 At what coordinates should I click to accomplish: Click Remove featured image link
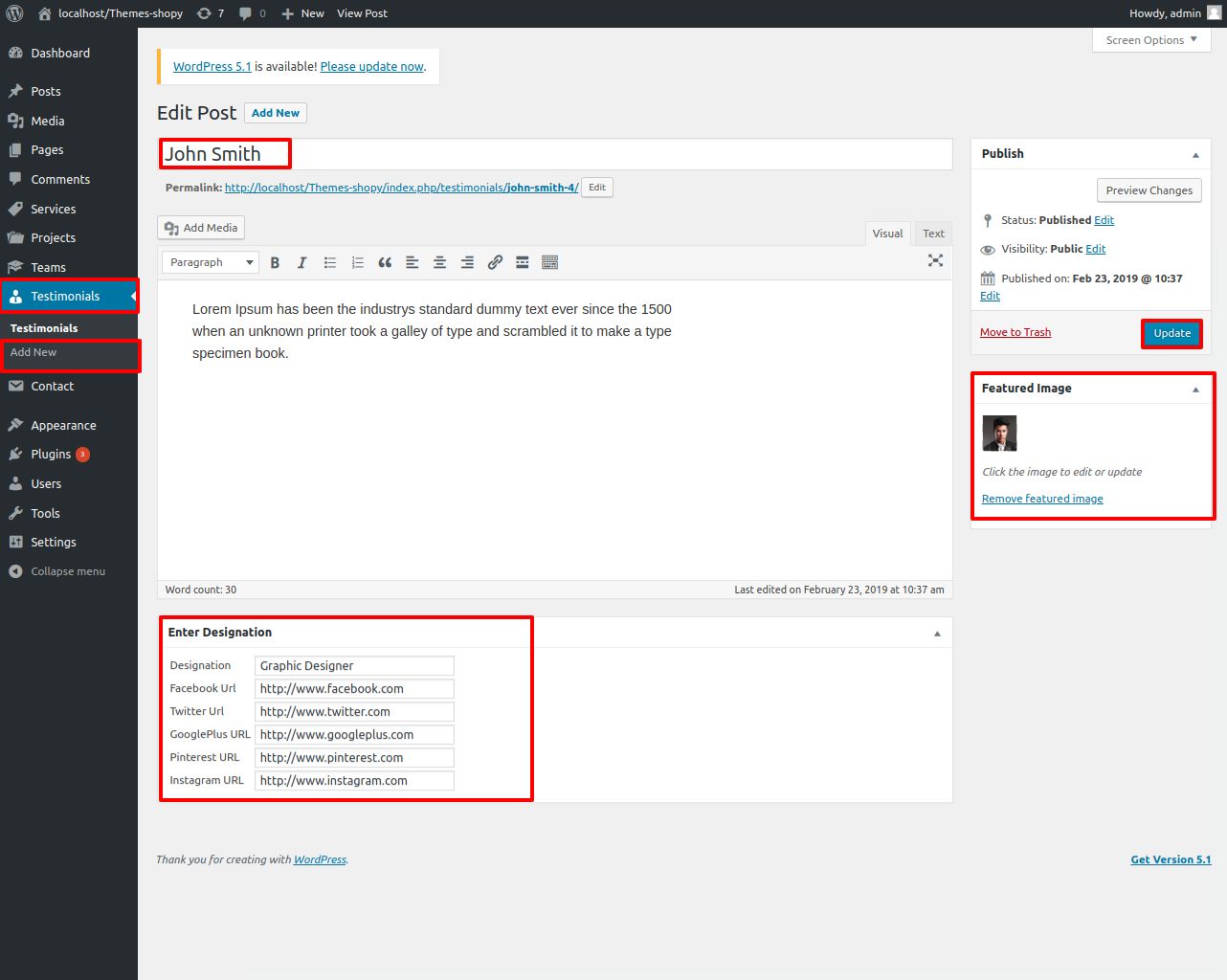[1042, 499]
